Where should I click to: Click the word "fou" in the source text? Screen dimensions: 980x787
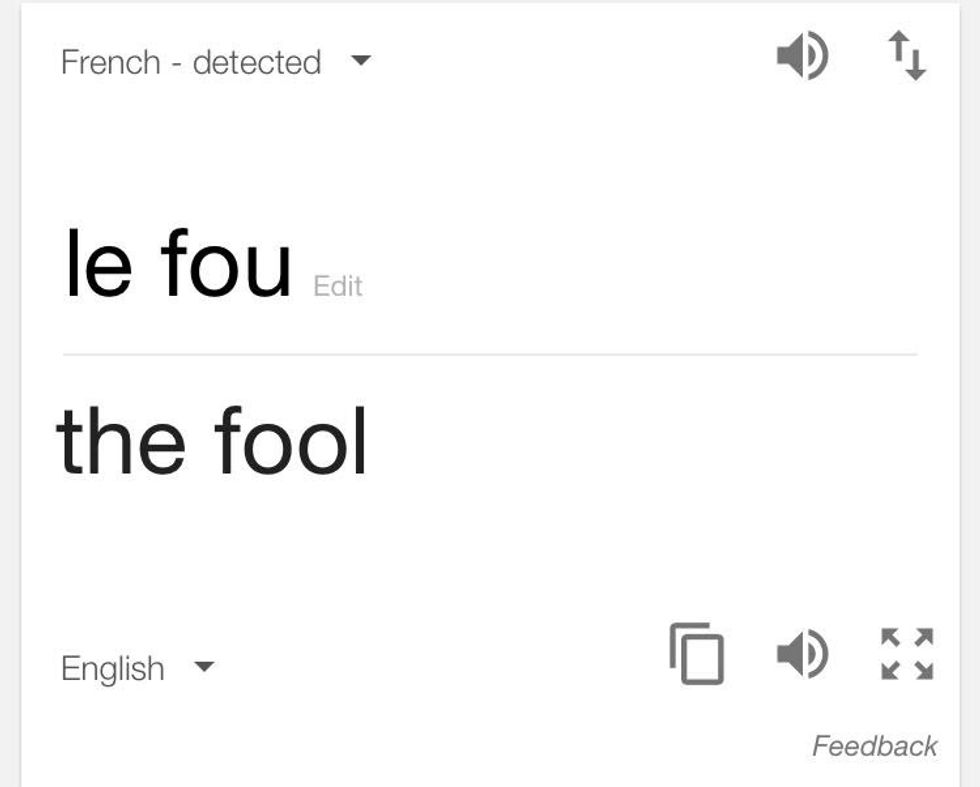click(226, 264)
